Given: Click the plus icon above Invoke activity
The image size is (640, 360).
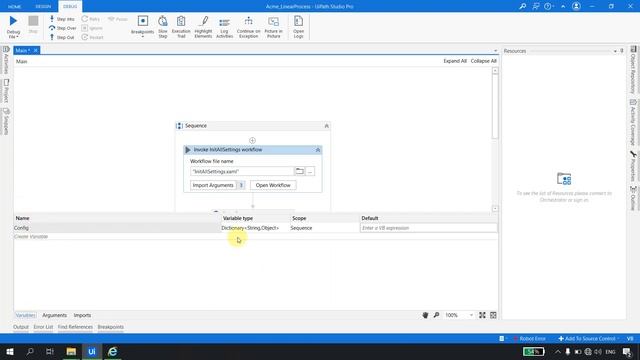Looking at the screenshot, I should point(252,140).
